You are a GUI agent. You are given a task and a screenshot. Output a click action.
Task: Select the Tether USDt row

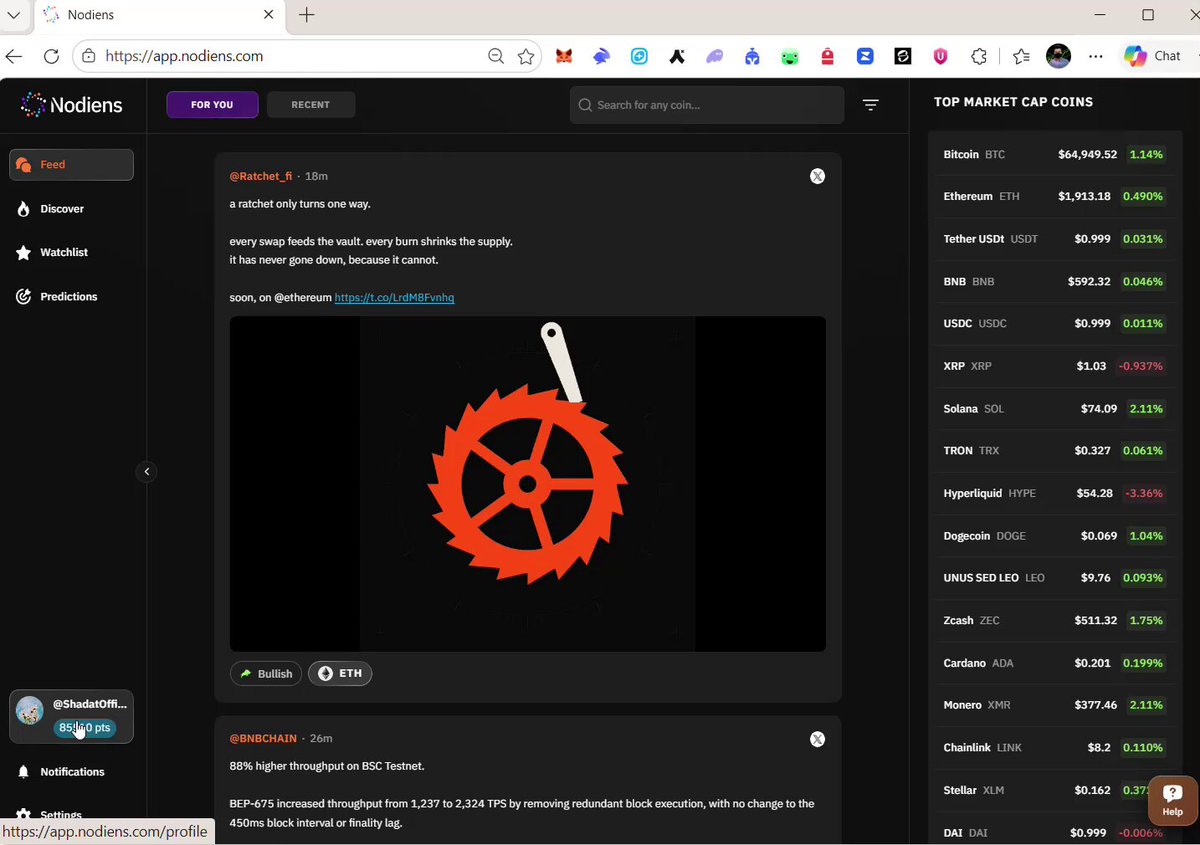click(x=1054, y=239)
